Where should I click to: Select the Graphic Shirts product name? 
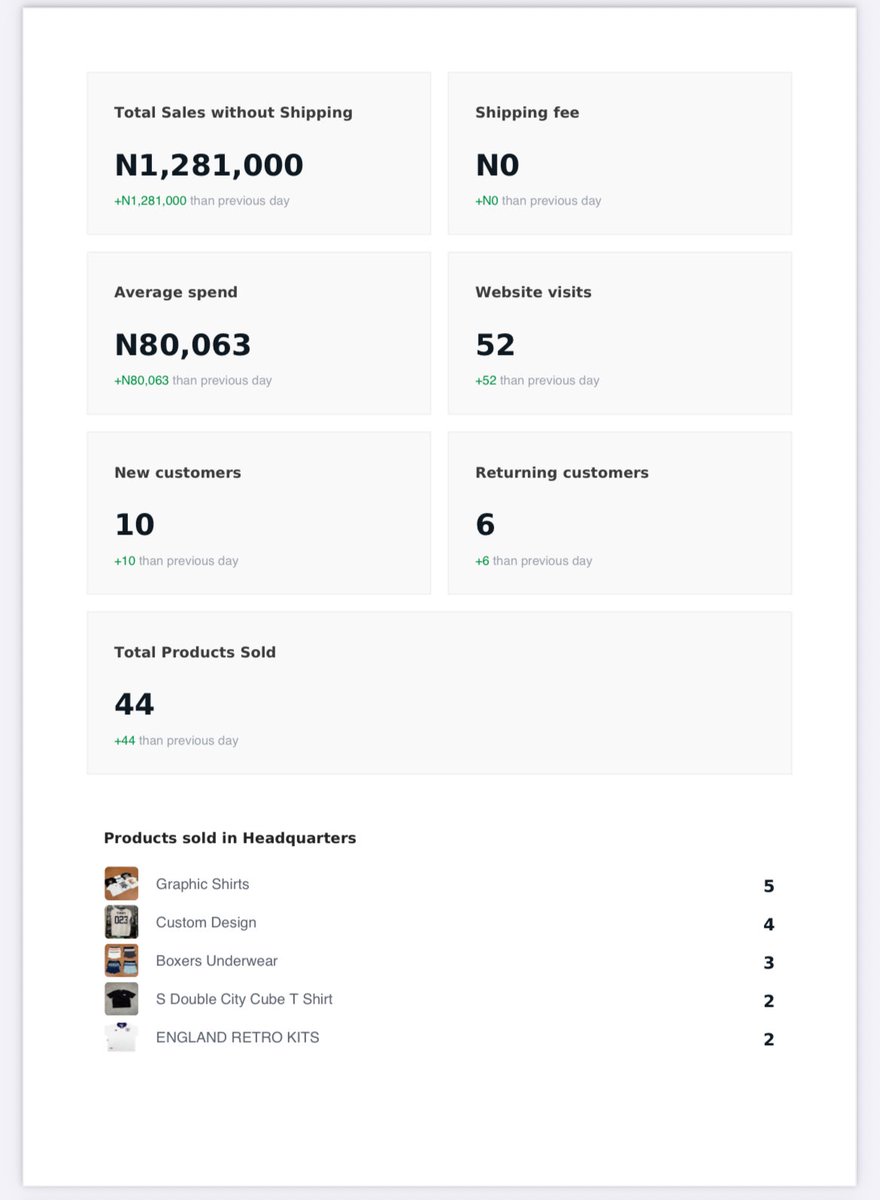[x=203, y=884]
